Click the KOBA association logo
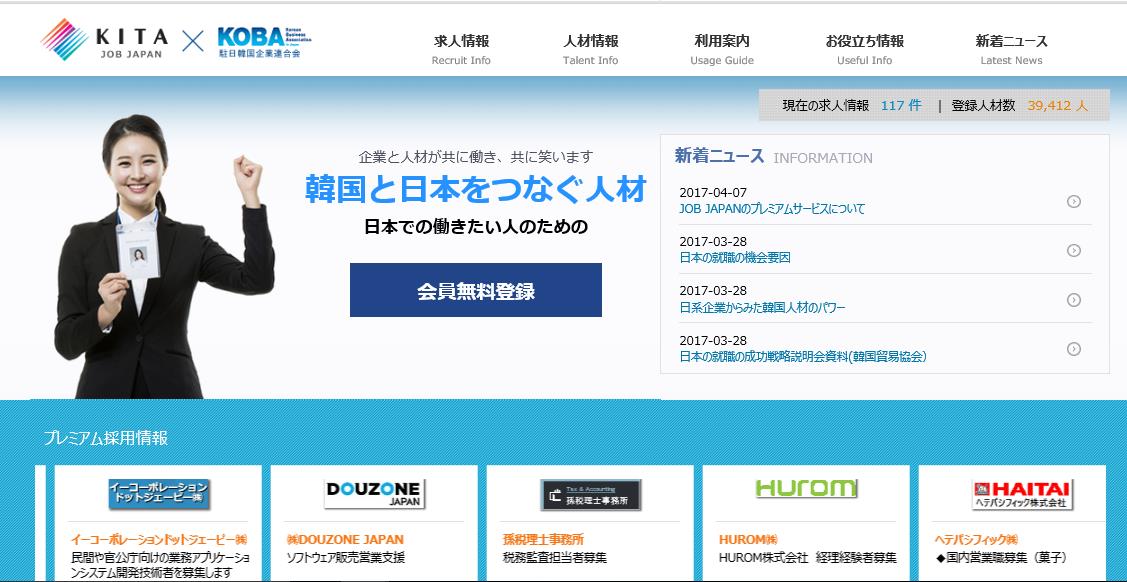This screenshot has height=582, width=1127. point(264,42)
